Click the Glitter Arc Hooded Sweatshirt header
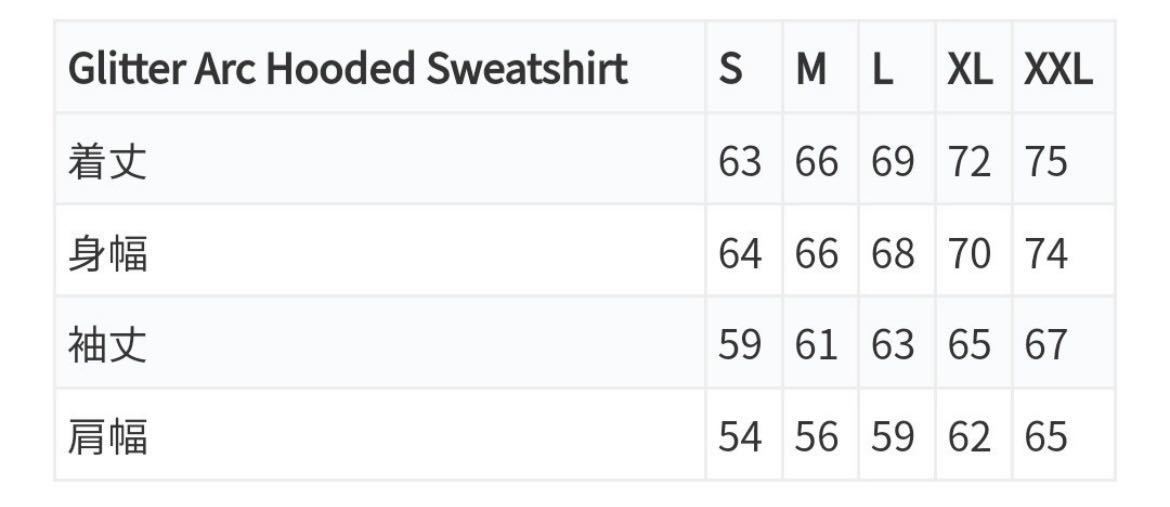Image resolution: width=1170 pixels, height=507 pixels. 347,69
